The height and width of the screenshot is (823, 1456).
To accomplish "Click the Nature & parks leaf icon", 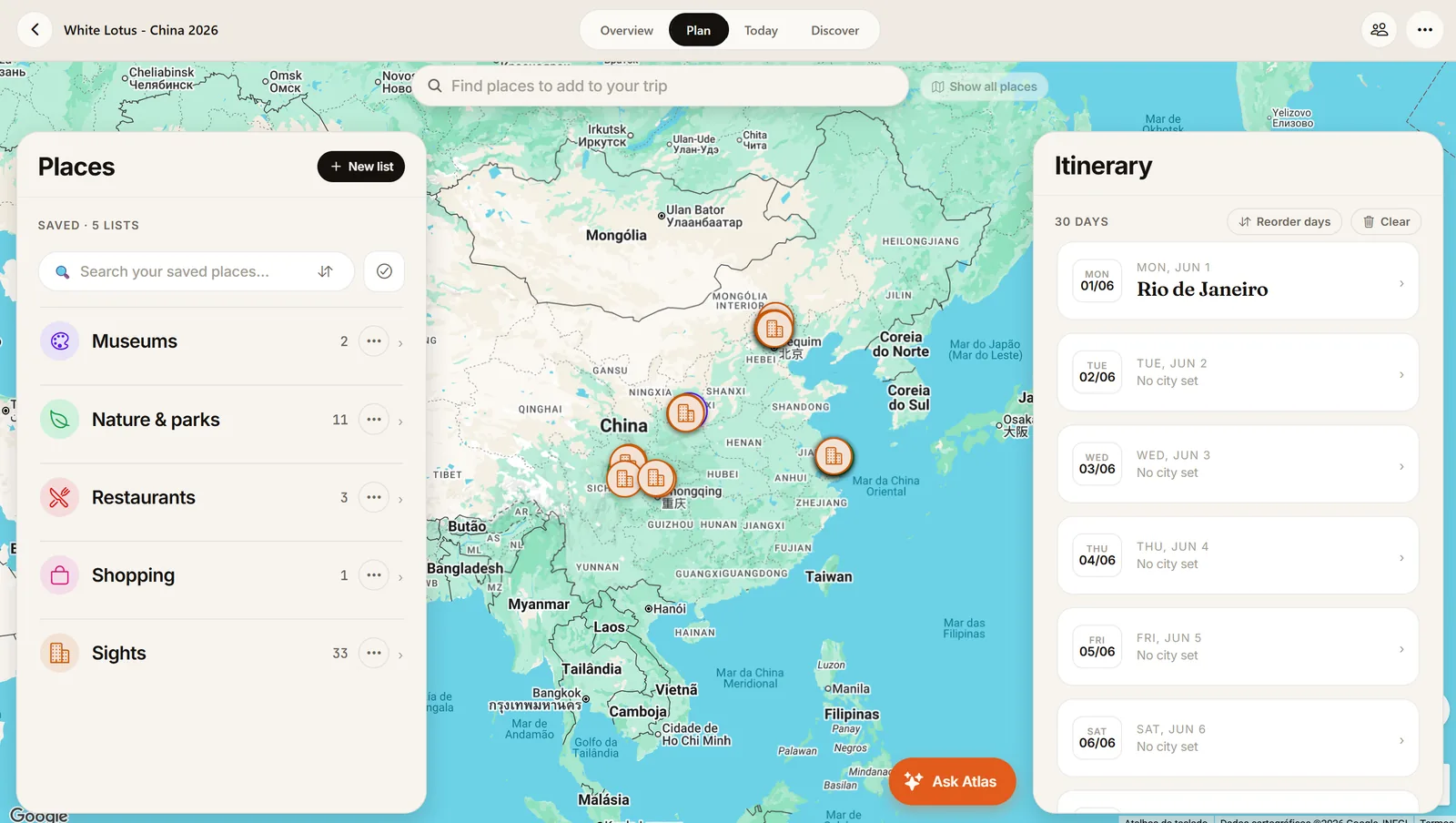I will pyautogui.click(x=60, y=420).
